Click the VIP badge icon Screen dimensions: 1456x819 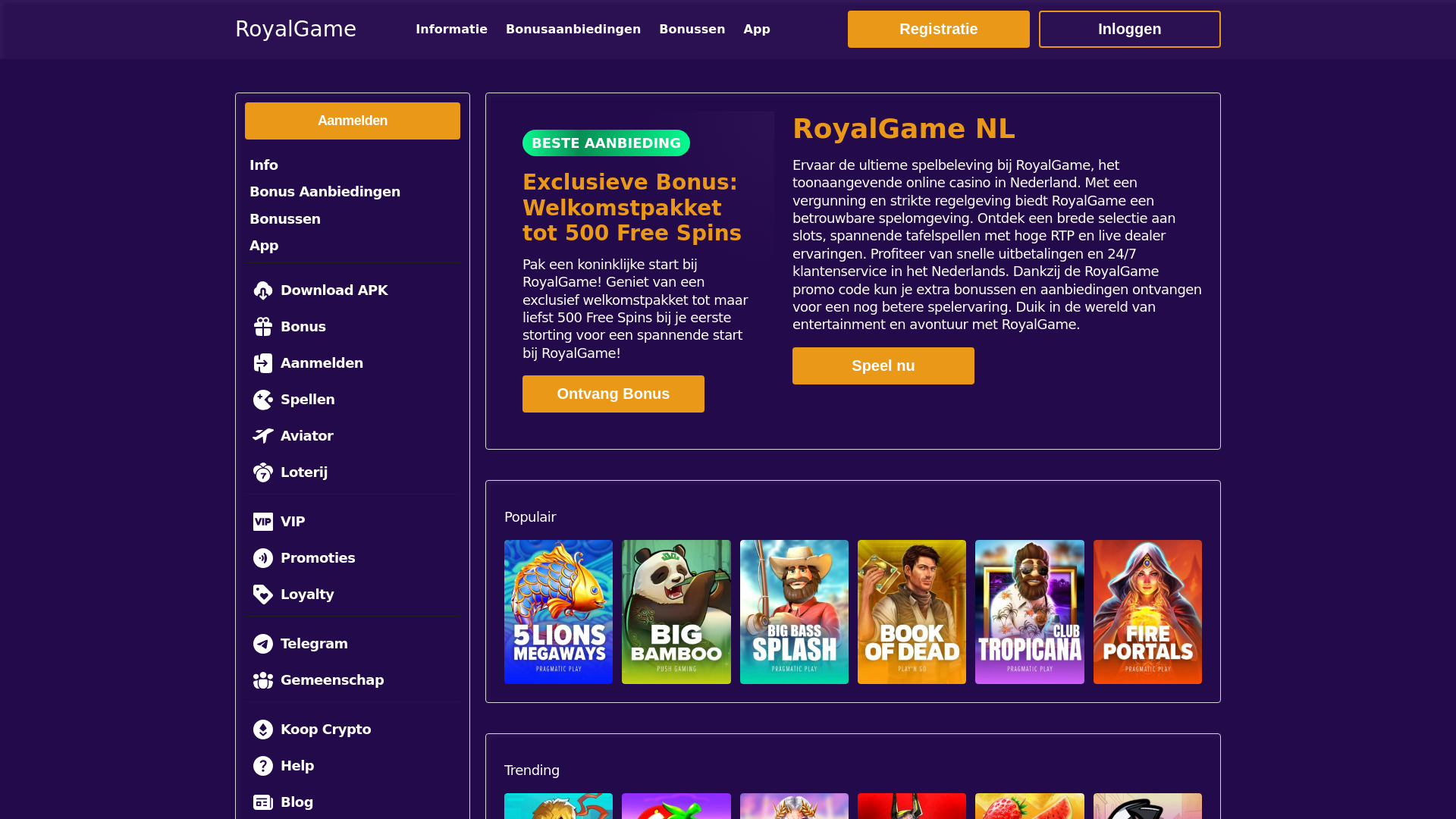(x=263, y=522)
